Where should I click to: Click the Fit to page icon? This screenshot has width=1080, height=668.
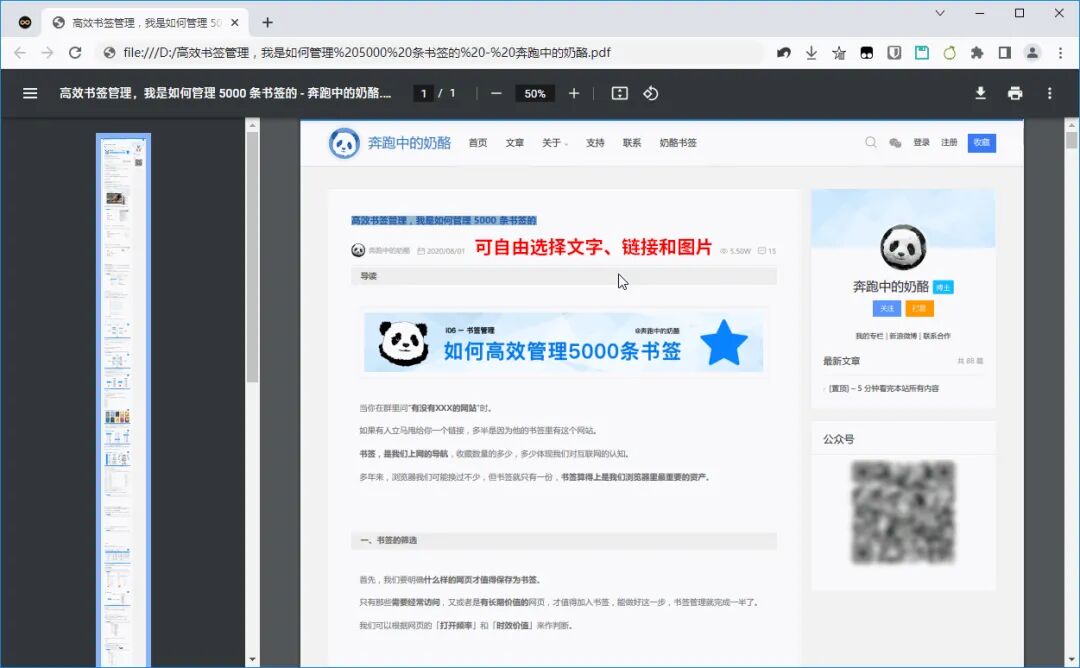pos(619,93)
